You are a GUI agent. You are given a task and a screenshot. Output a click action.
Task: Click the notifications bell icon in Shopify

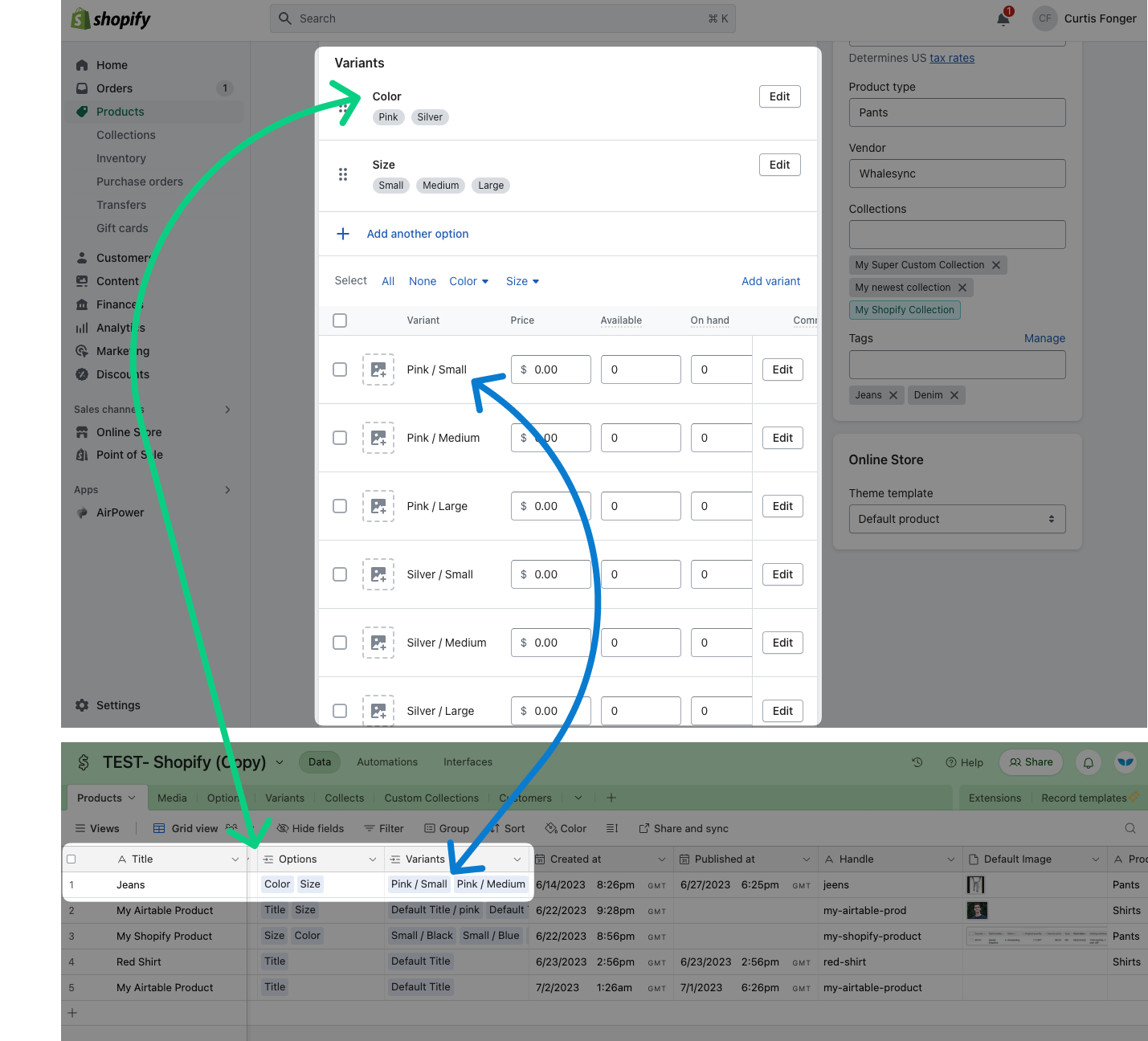click(1003, 18)
